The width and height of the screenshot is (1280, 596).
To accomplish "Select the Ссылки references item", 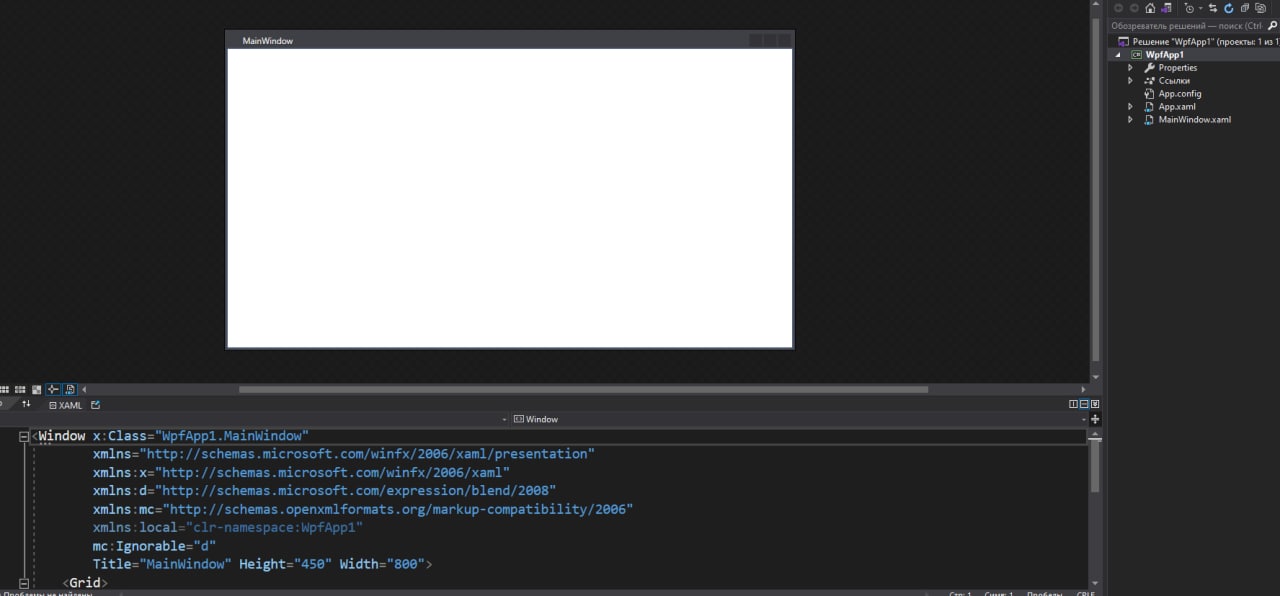I will pyautogui.click(x=1167, y=81).
